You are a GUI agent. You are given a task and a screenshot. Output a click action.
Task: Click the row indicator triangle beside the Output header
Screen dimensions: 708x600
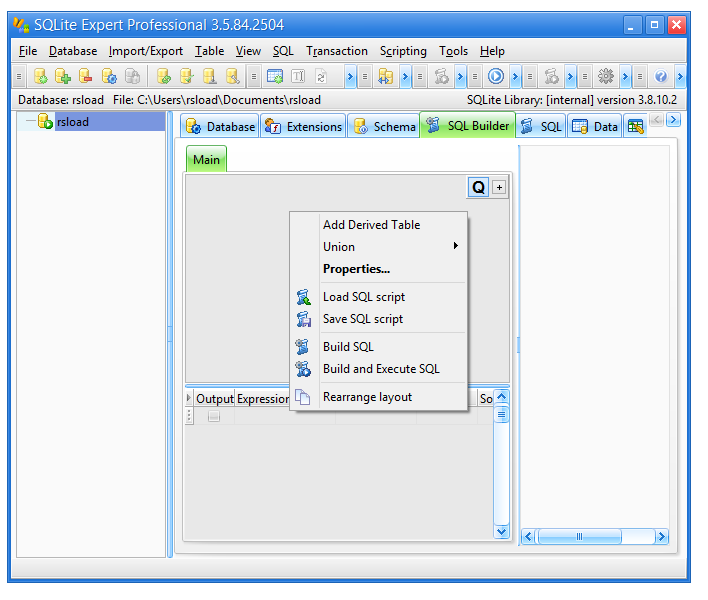[189, 398]
